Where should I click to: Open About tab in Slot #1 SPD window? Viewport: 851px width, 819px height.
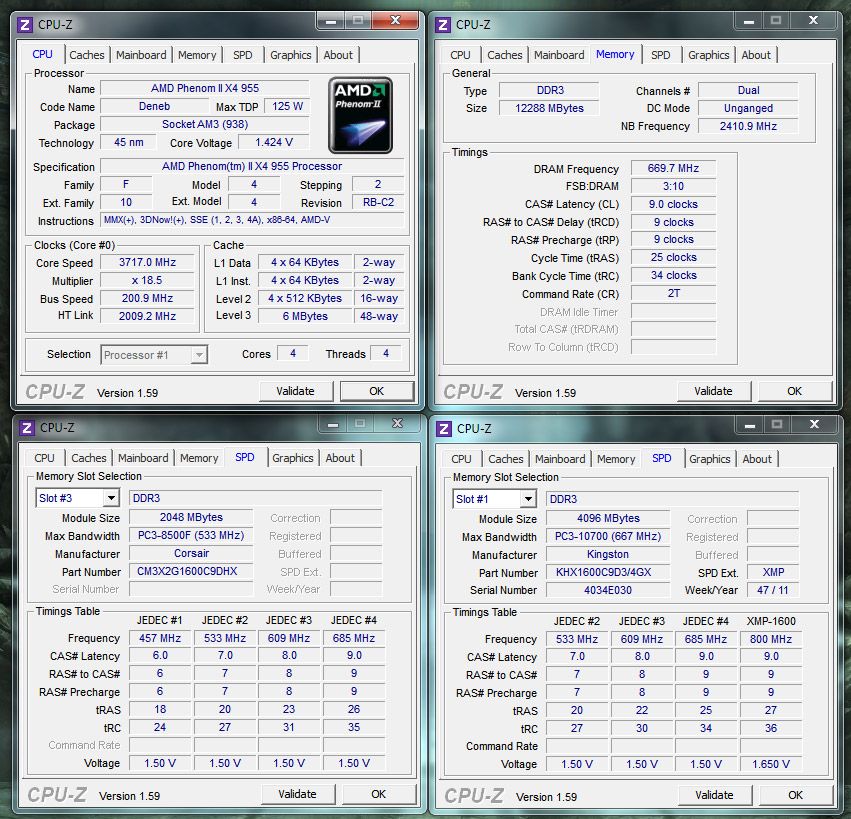(757, 459)
